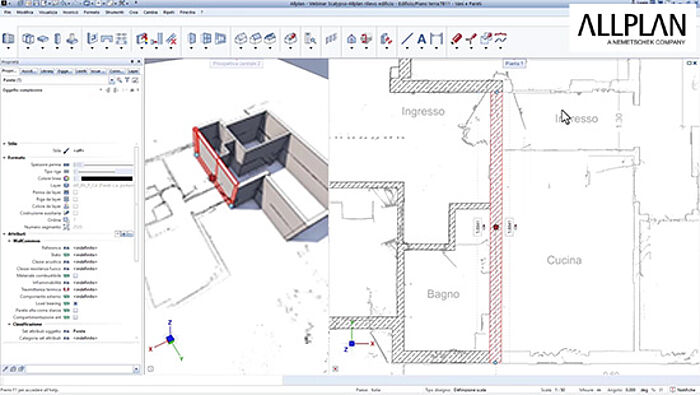Check the Materiale combustibile checkbox
This screenshot has height=395, width=700.
tap(75, 276)
